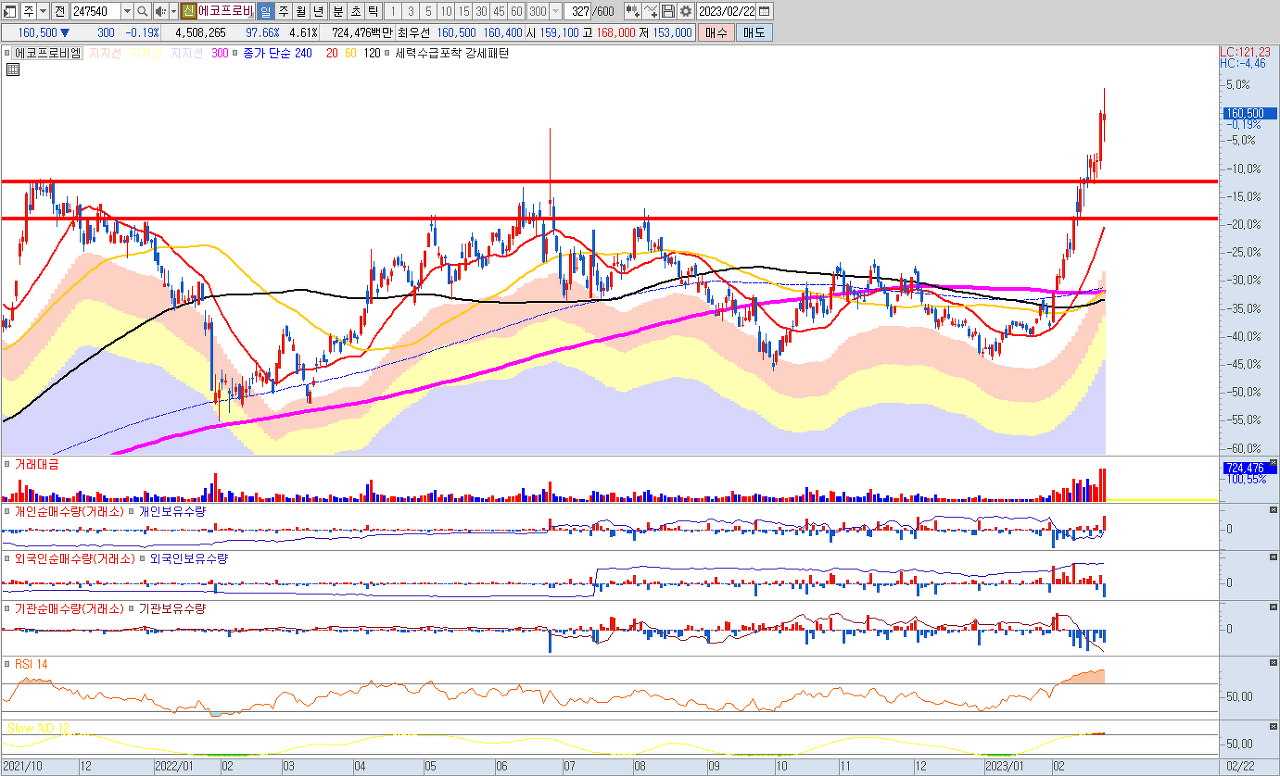Select the 60 interval button
Viewport: 1280px width, 776px height.
click(x=516, y=11)
